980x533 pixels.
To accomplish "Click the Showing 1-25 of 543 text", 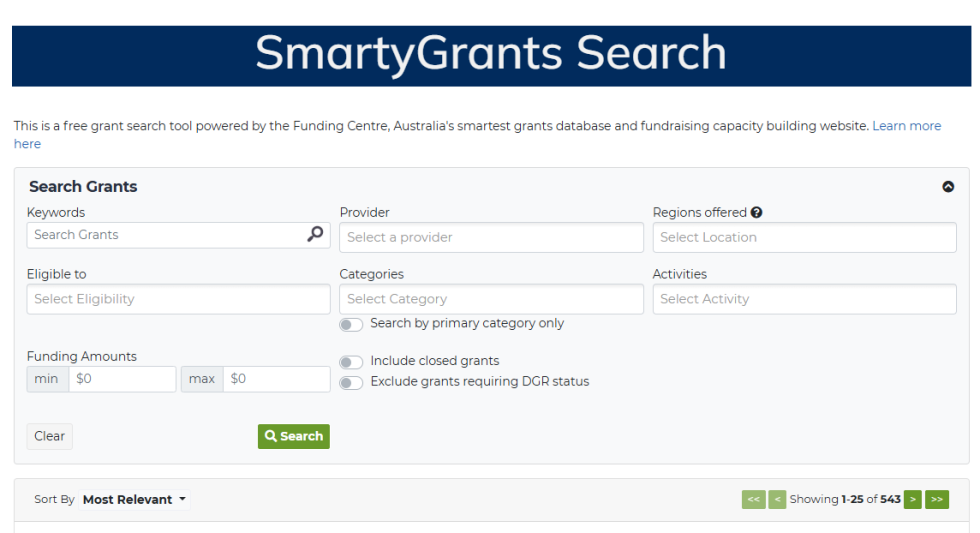I will [x=845, y=499].
